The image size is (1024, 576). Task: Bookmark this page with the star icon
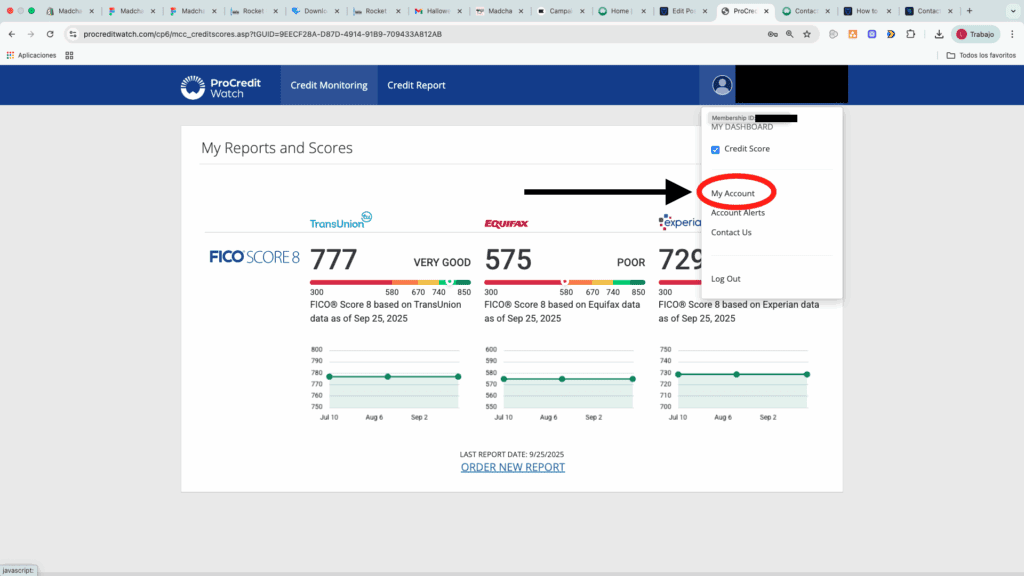pos(806,34)
